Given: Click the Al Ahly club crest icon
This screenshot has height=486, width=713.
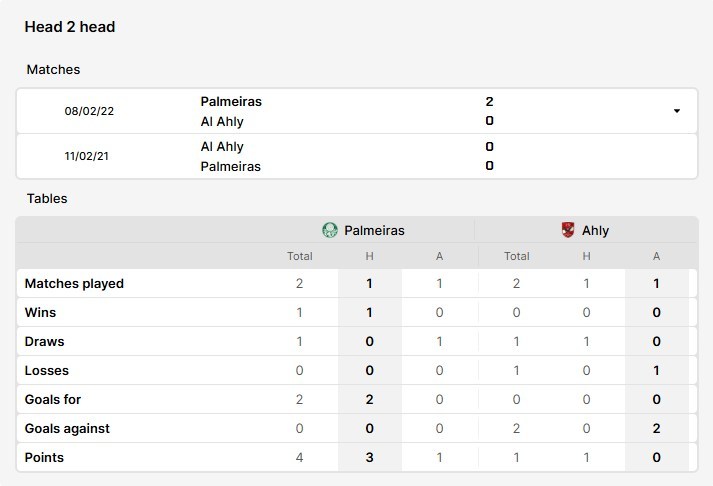Looking at the screenshot, I should point(567,230).
